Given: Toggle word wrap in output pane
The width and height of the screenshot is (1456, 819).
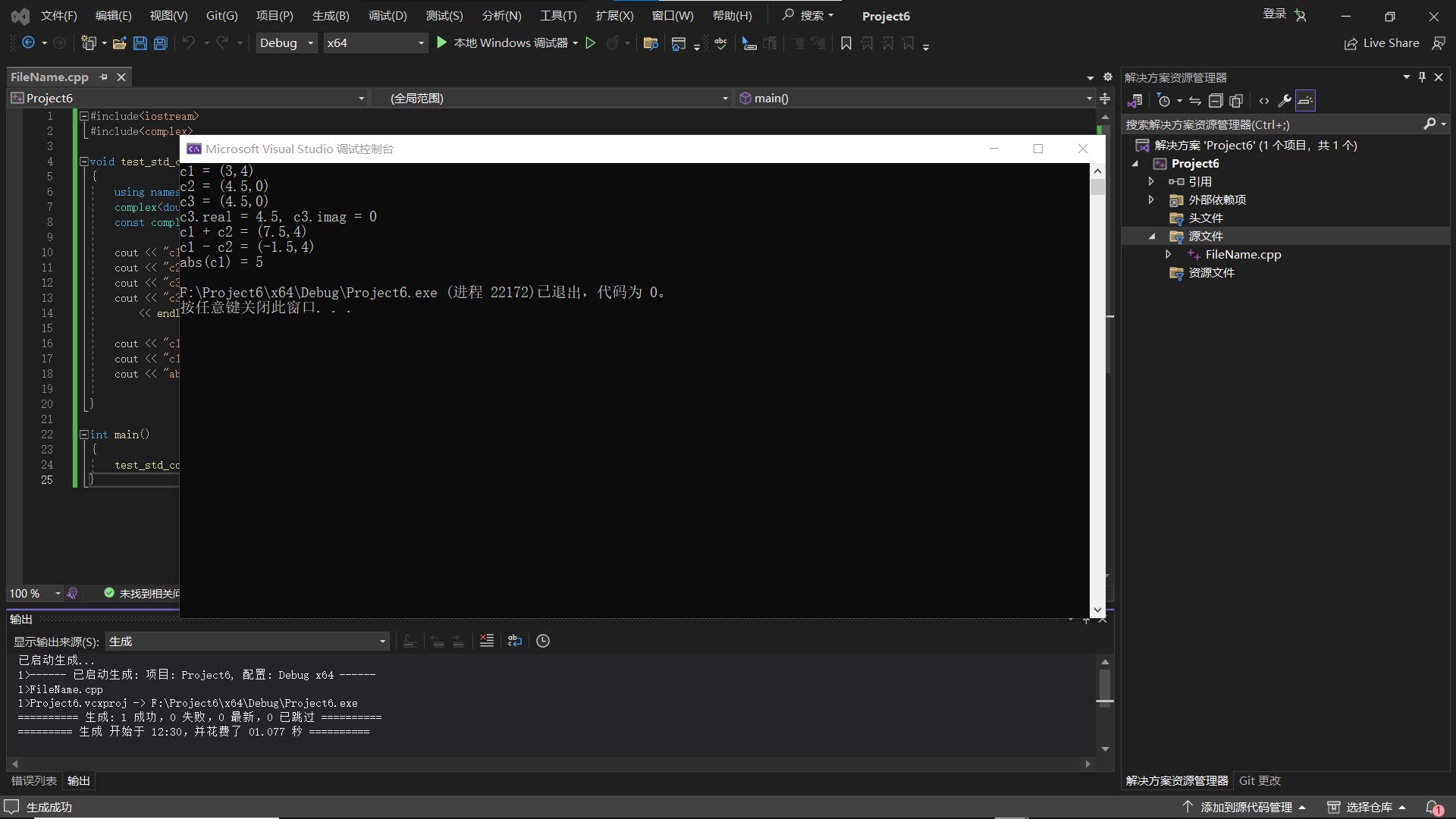Looking at the screenshot, I should 515,641.
